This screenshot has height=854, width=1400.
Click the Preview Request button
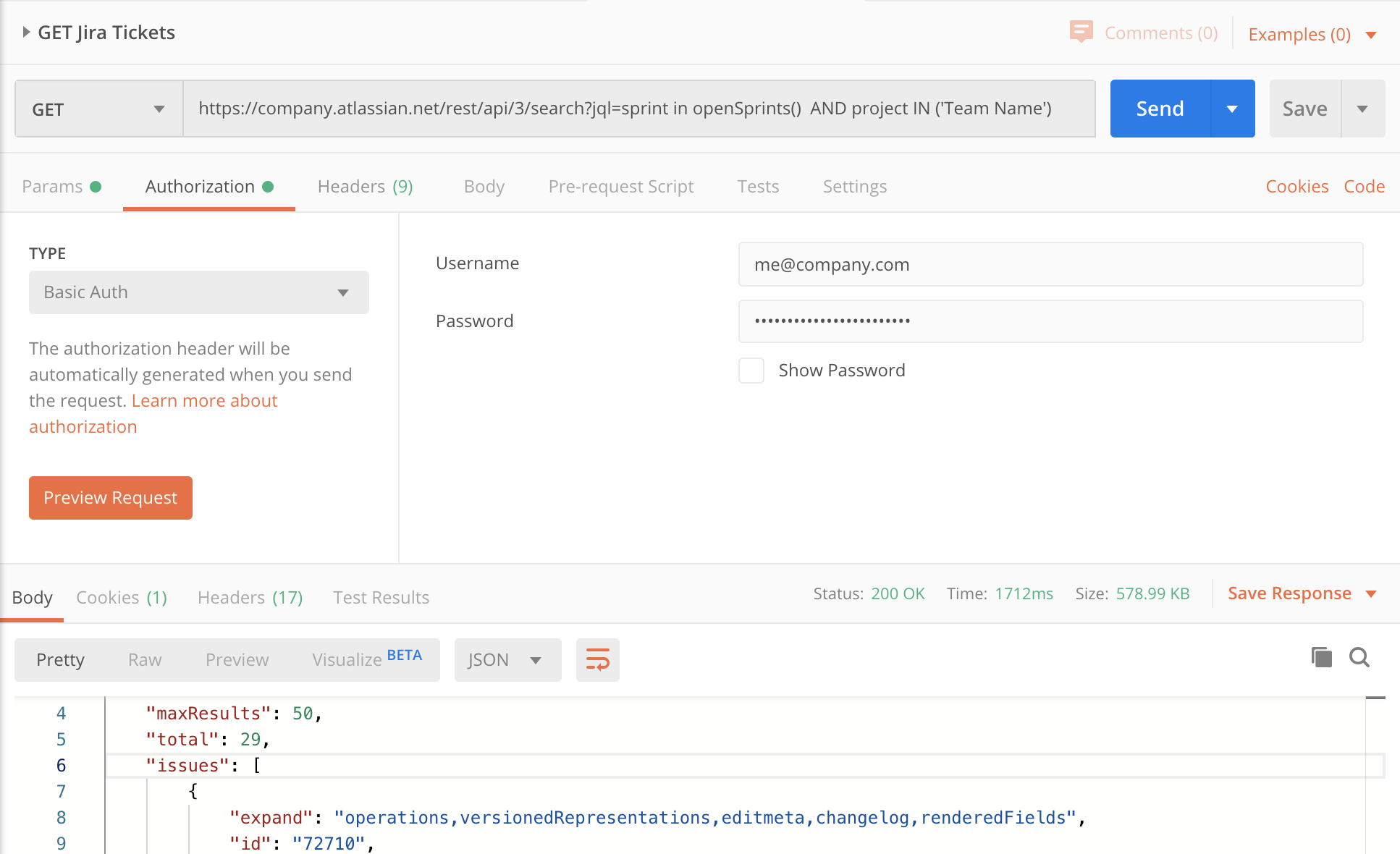(x=110, y=497)
